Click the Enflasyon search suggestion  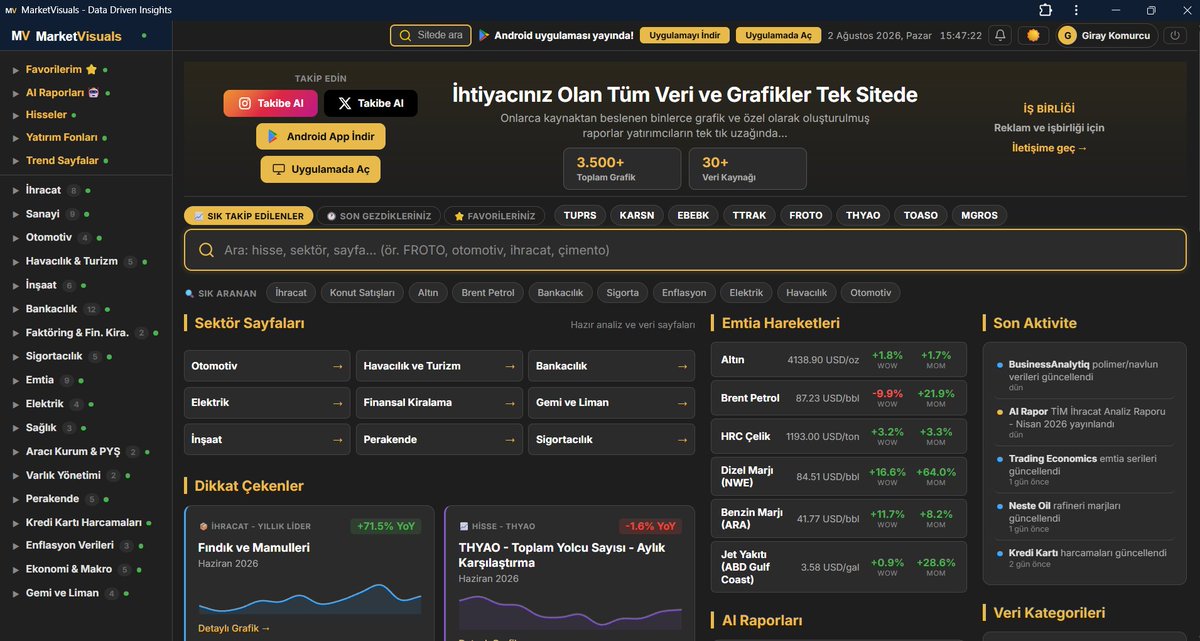[x=684, y=293]
